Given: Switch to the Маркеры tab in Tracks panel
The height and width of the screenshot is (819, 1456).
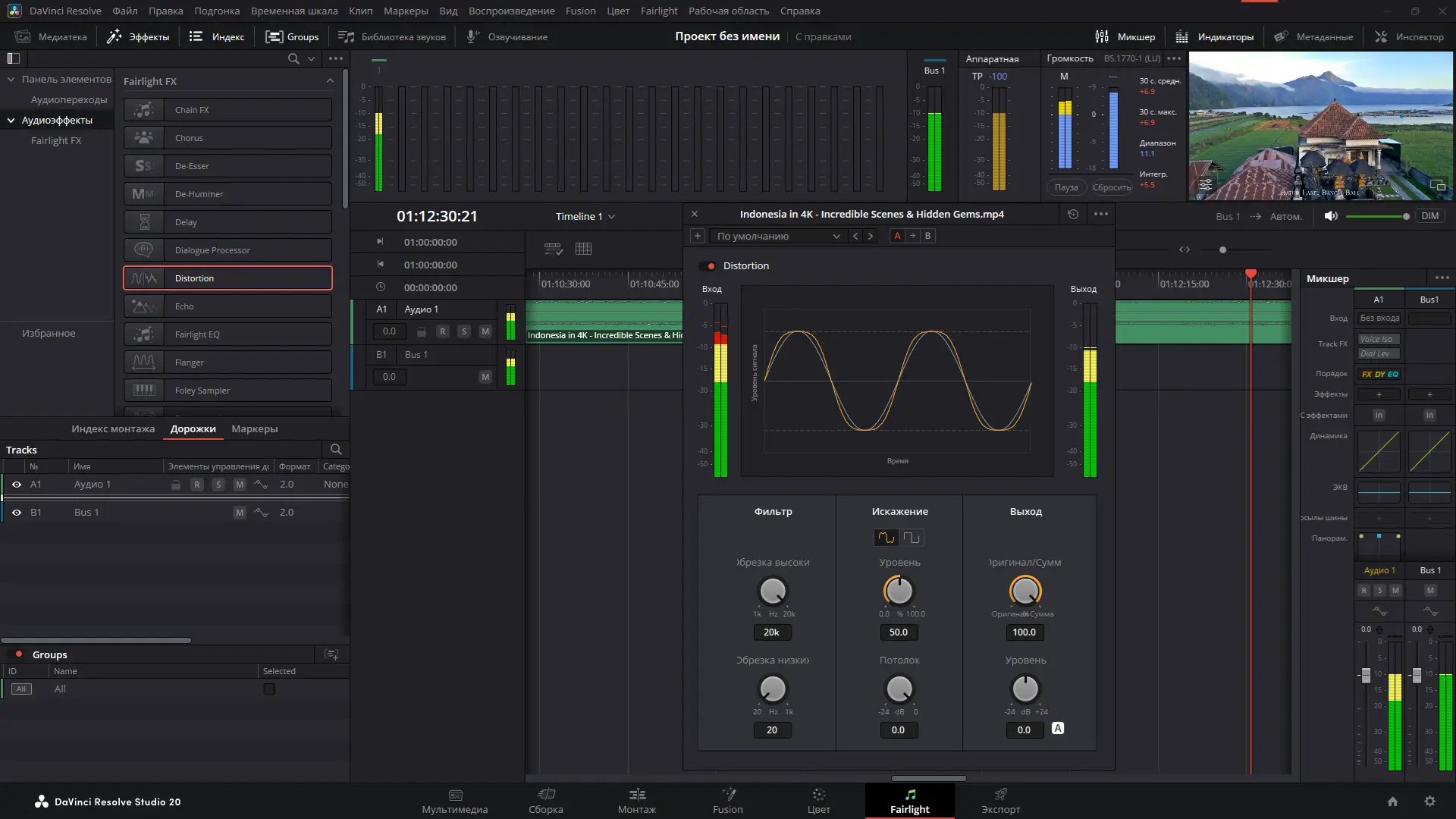Looking at the screenshot, I should 254,428.
